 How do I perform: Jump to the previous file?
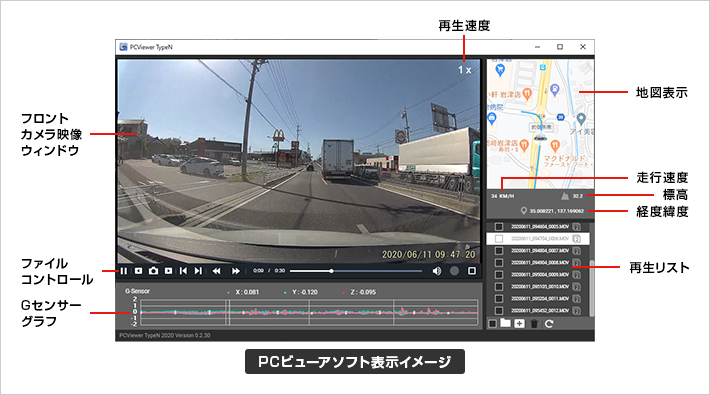tap(183, 271)
